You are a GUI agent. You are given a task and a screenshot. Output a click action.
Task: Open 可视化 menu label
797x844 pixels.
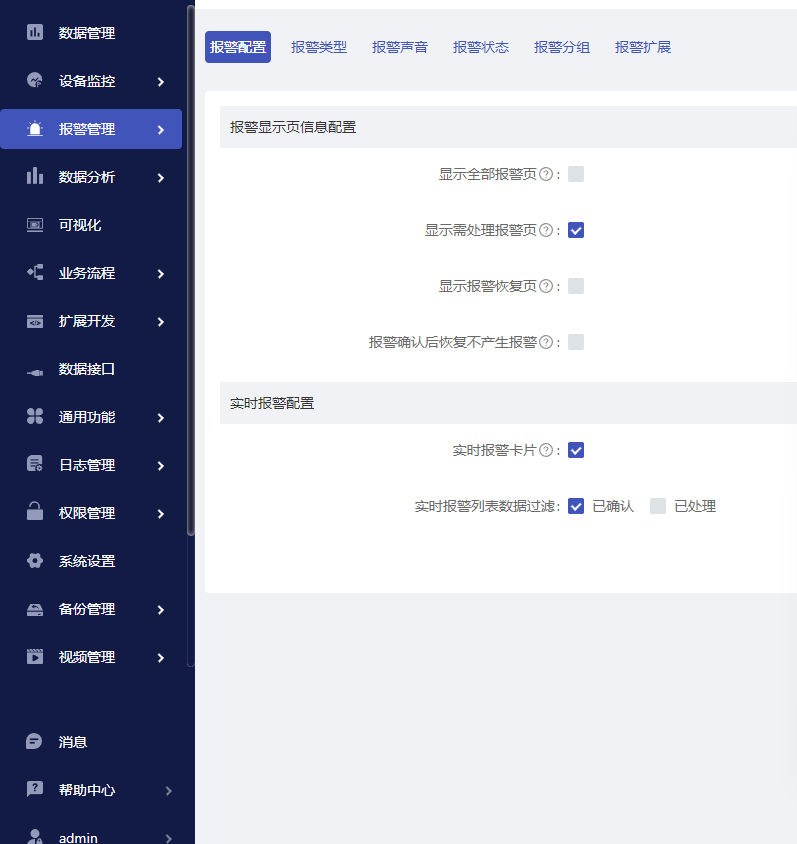tap(80, 225)
